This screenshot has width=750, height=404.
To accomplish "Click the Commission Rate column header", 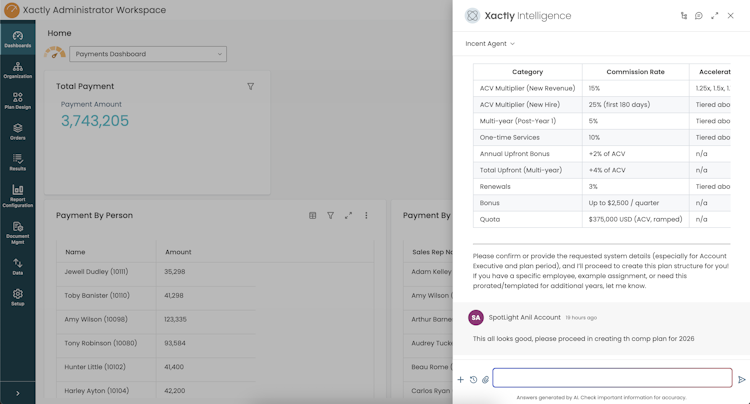I will coord(636,72).
